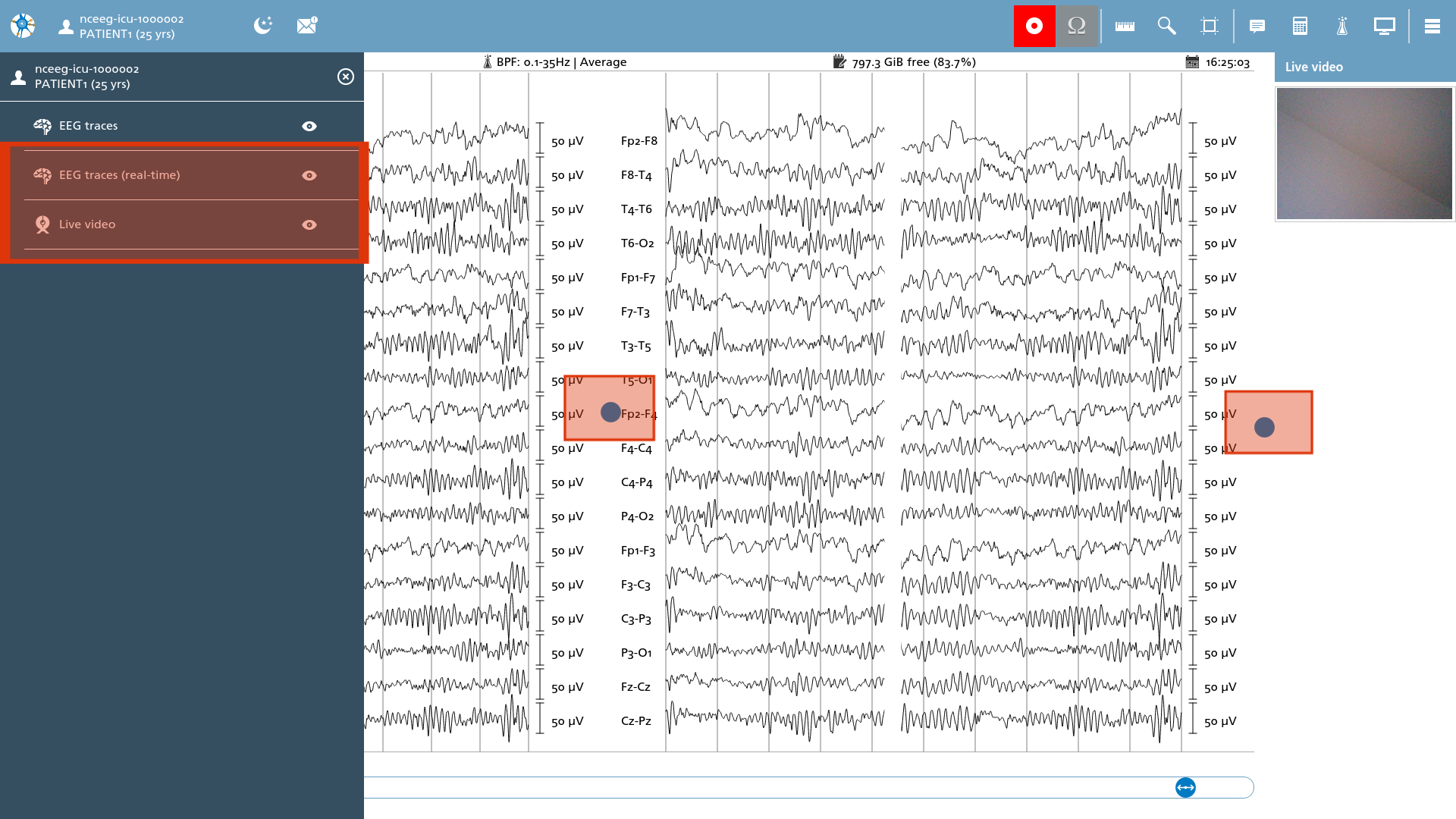Open the monitor display settings icon
This screenshot has width=1456, height=819.
[1384, 26]
